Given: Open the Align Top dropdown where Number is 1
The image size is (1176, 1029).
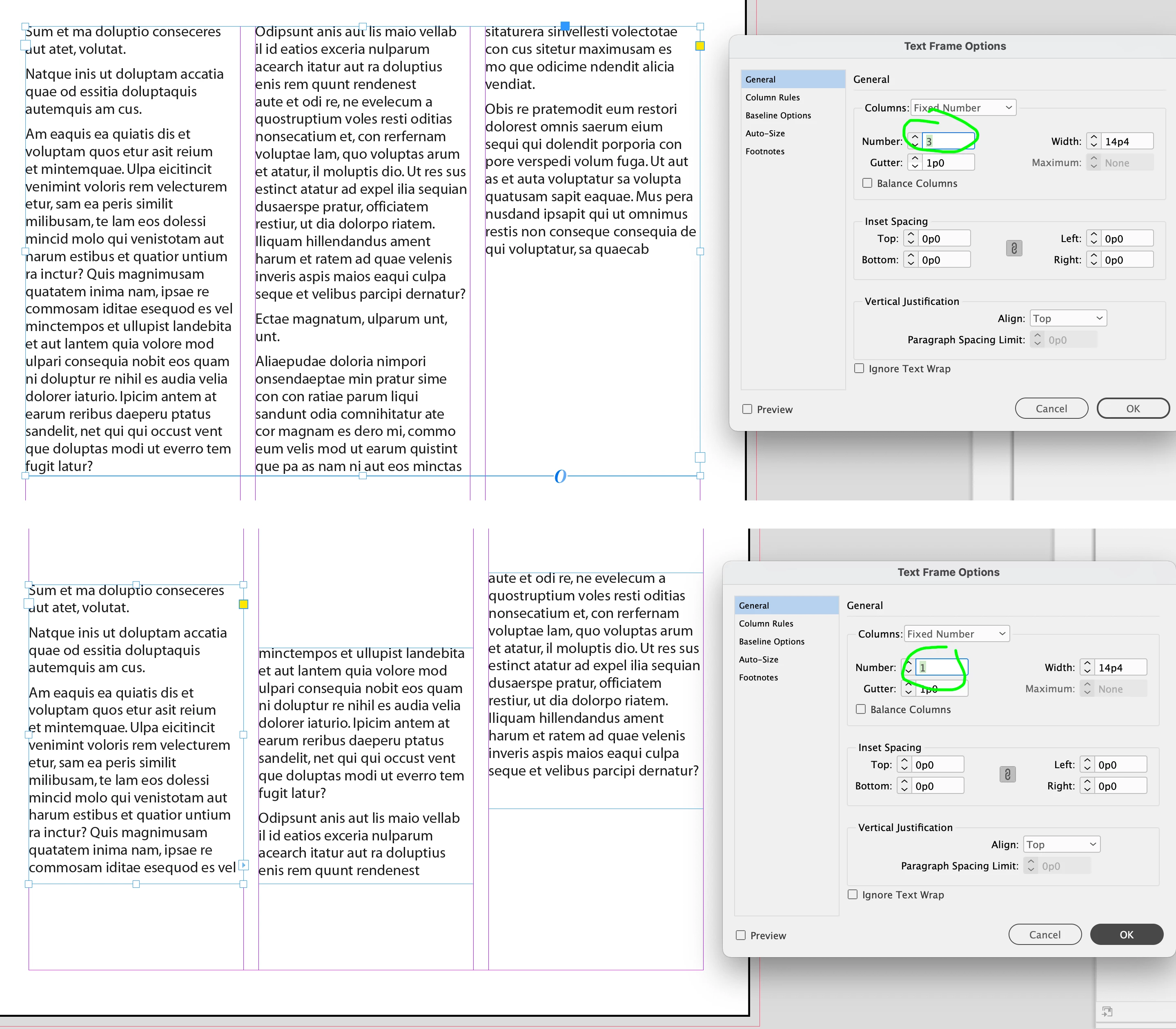Looking at the screenshot, I should click(x=1062, y=845).
